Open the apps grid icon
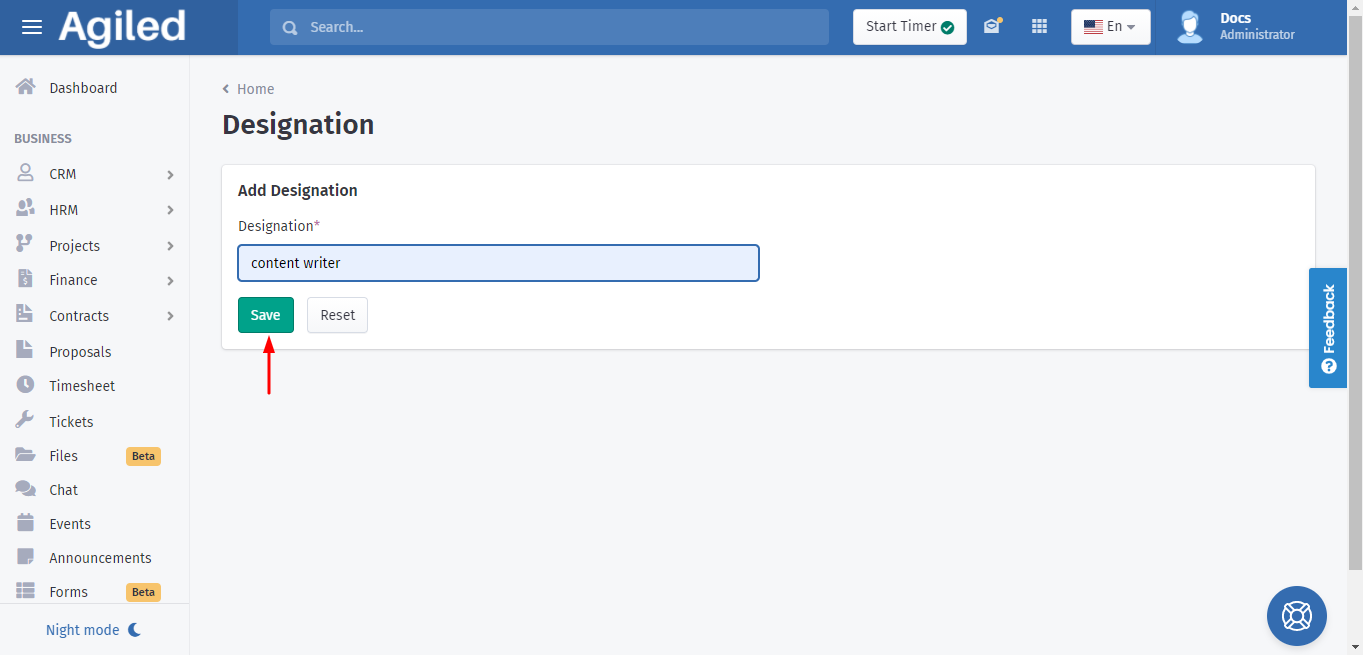The image size is (1363, 655). click(x=1039, y=27)
